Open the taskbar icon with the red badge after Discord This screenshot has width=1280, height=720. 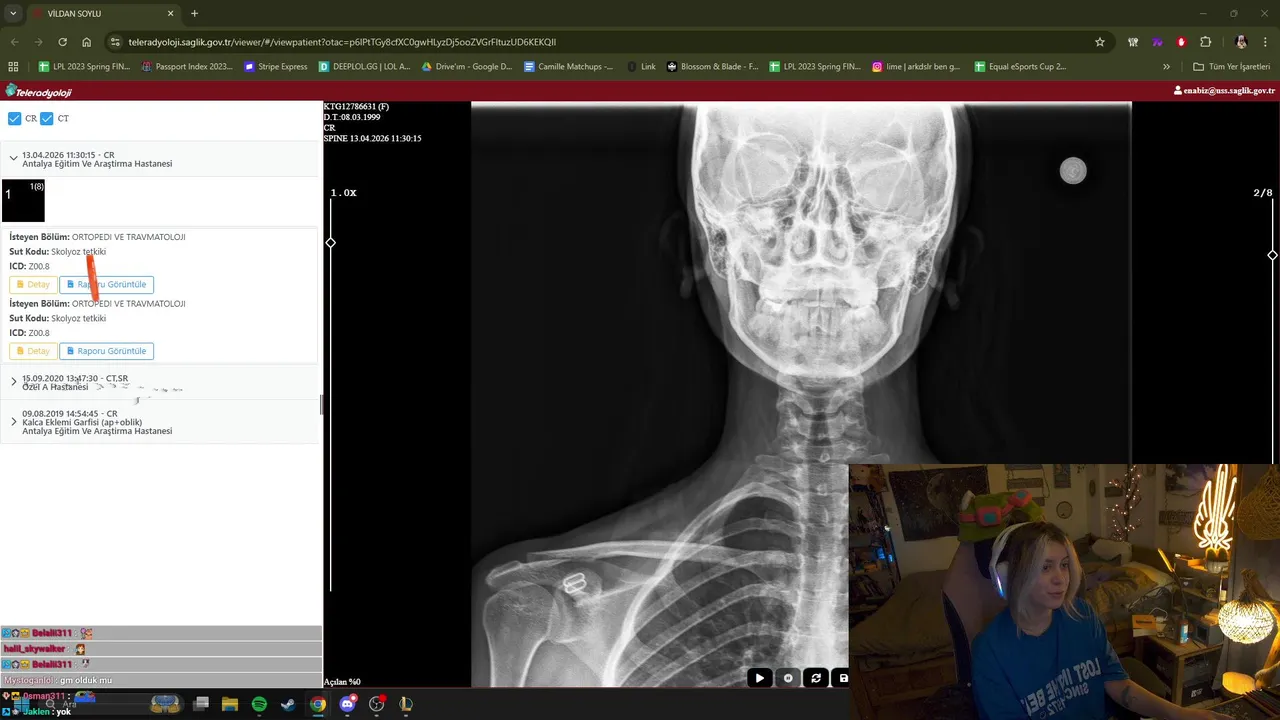(x=376, y=704)
